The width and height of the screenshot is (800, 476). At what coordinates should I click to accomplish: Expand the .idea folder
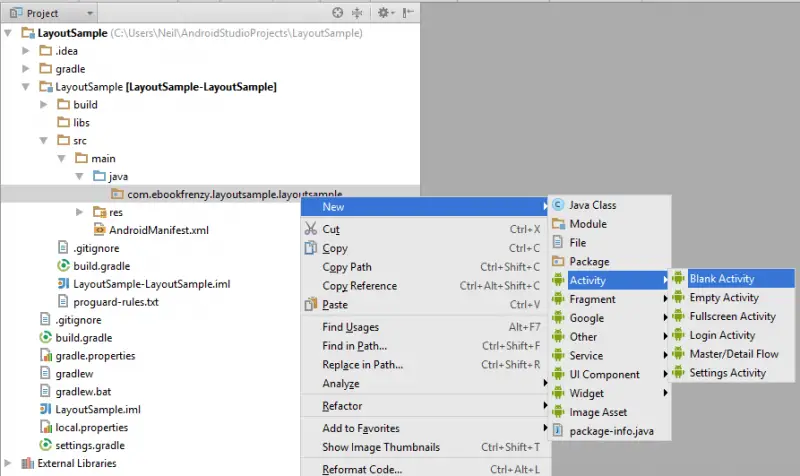click(x=27, y=50)
